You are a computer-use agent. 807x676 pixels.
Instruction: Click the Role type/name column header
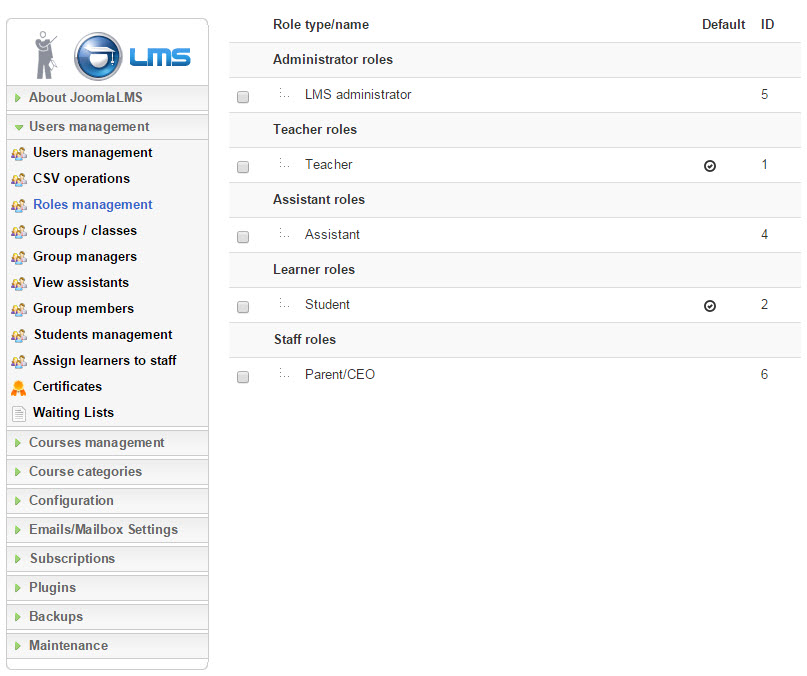click(x=321, y=25)
